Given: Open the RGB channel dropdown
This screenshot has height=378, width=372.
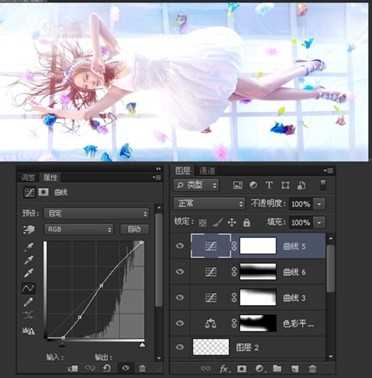Looking at the screenshot, I should (79, 229).
